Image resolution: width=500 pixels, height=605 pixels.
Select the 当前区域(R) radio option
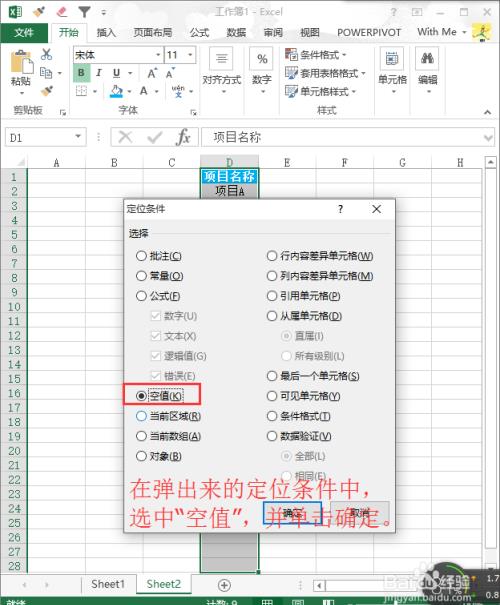pyautogui.click(x=168, y=416)
